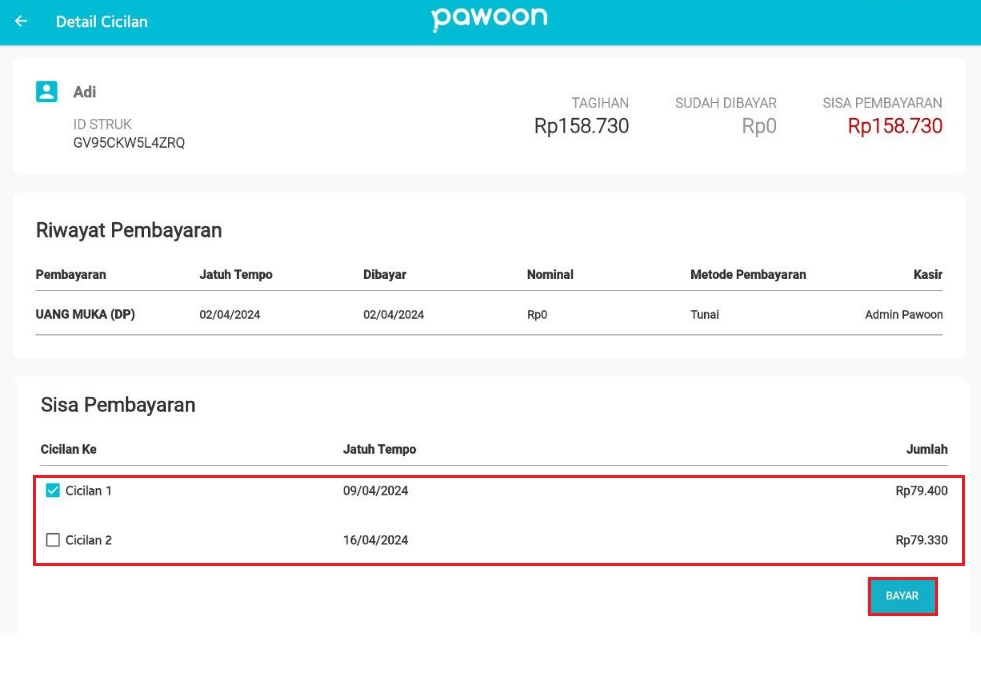981x677 pixels.
Task: Go back using the arrow icon
Action: pos(21,21)
